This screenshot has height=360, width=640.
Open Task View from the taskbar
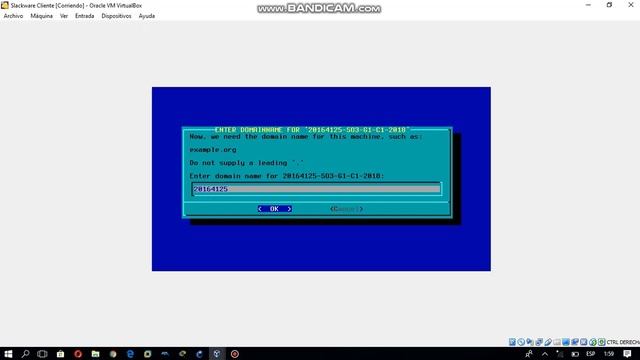42,354
